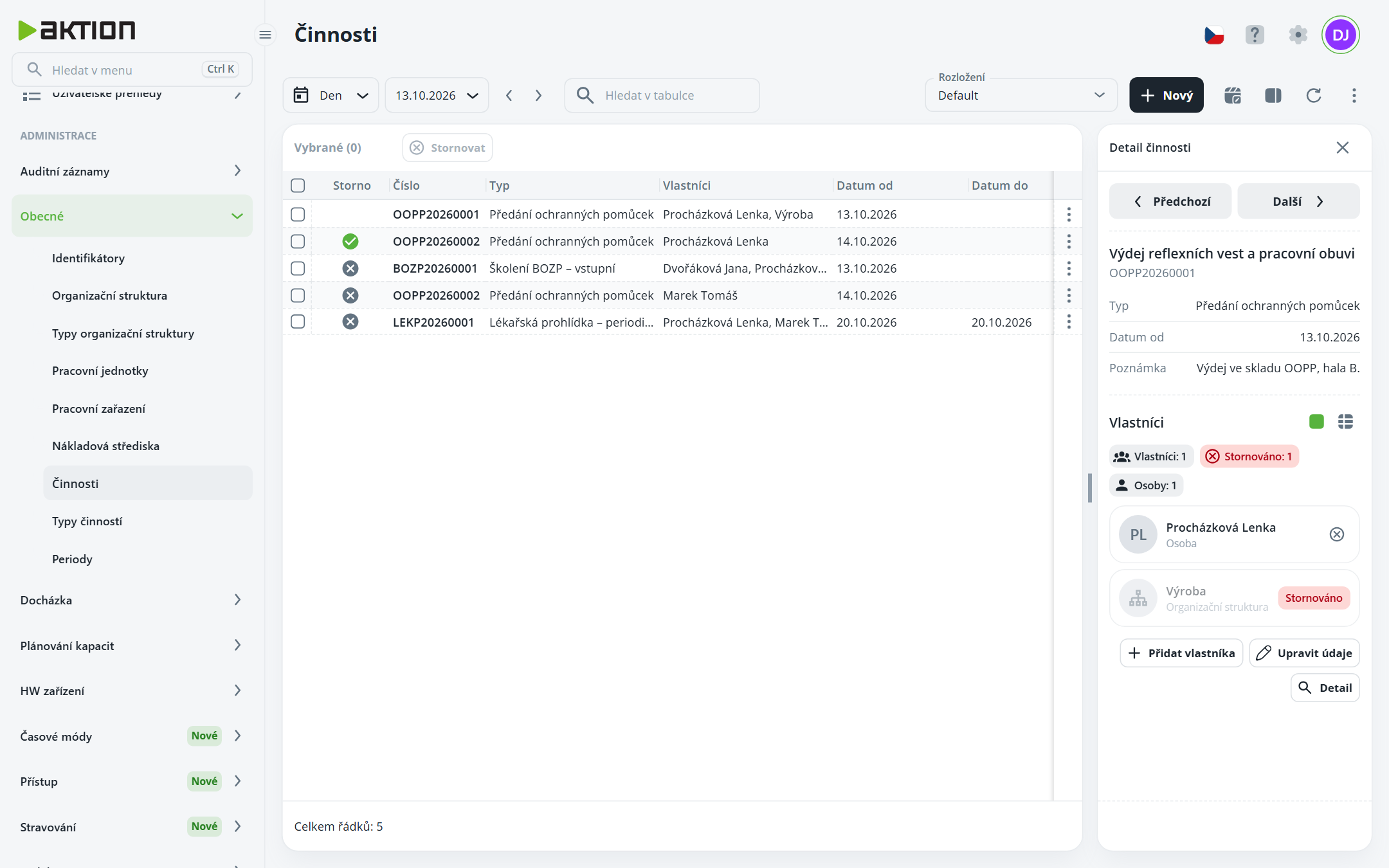Refresh the activities table
Screen dimensions: 1389x868
(1313, 95)
